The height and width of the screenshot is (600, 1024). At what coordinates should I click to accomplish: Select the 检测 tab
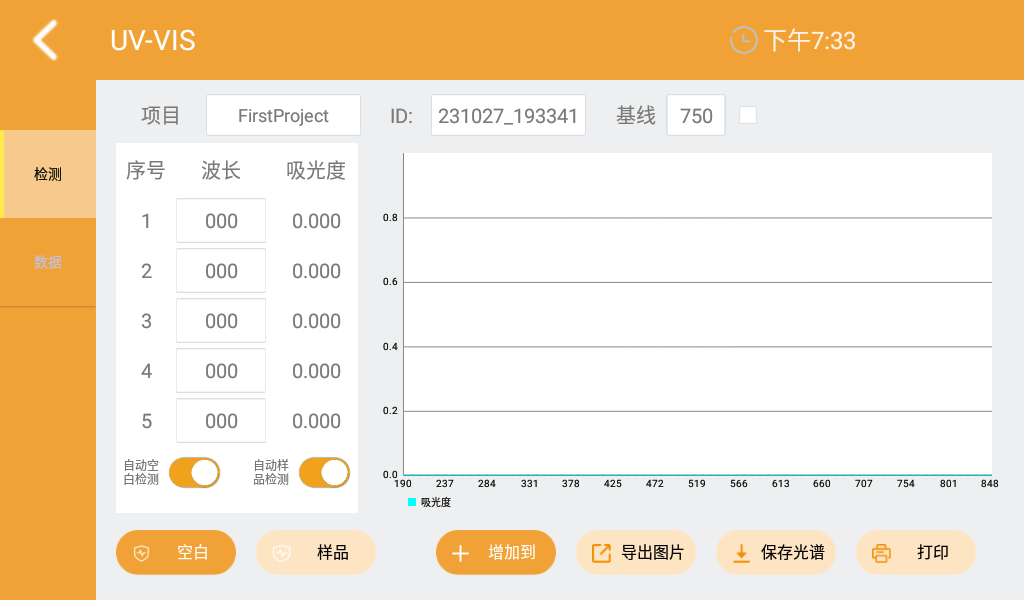pyautogui.click(x=47, y=173)
